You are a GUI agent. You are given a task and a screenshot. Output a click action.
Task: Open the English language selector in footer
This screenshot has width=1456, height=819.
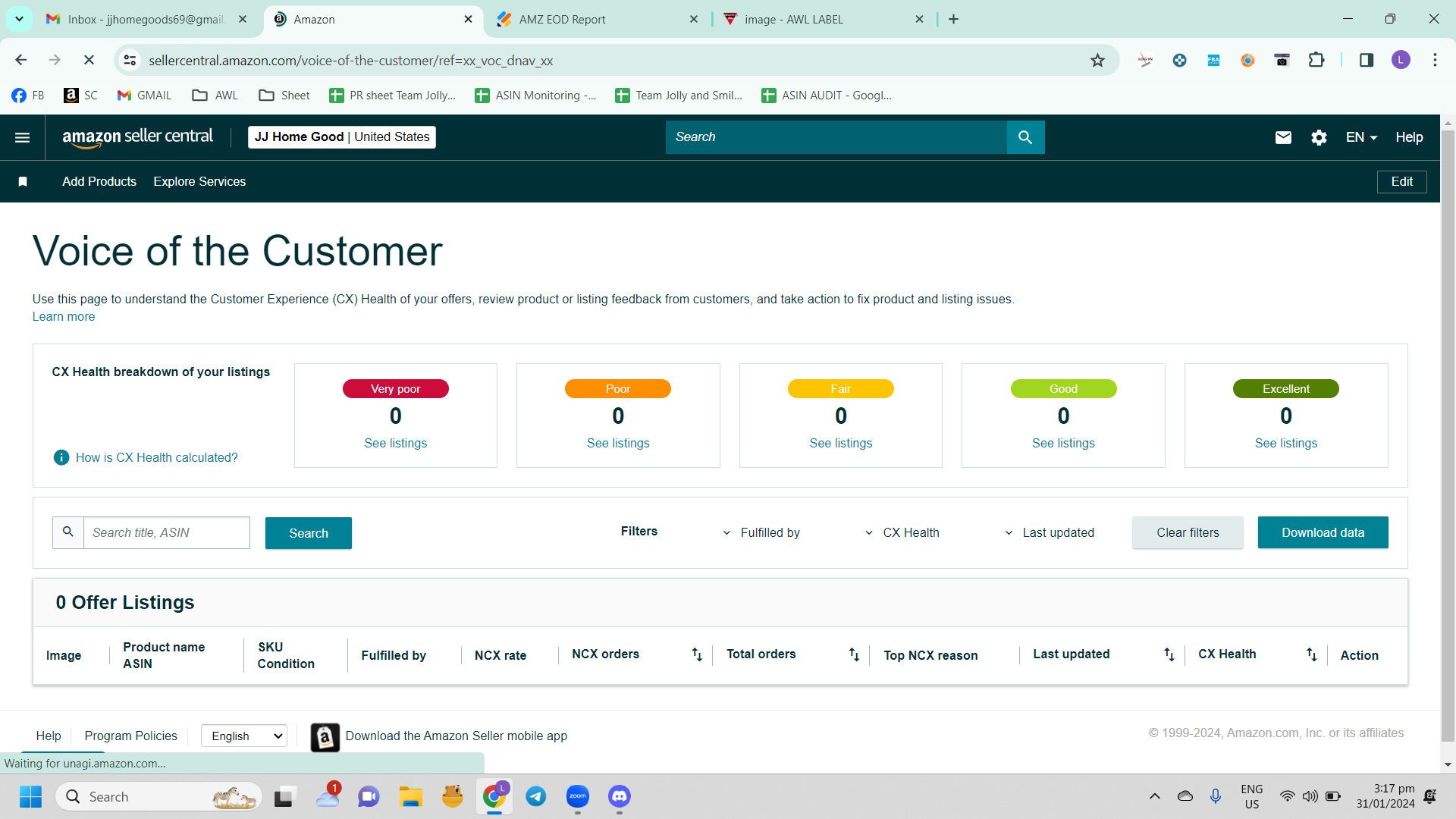point(244,736)
